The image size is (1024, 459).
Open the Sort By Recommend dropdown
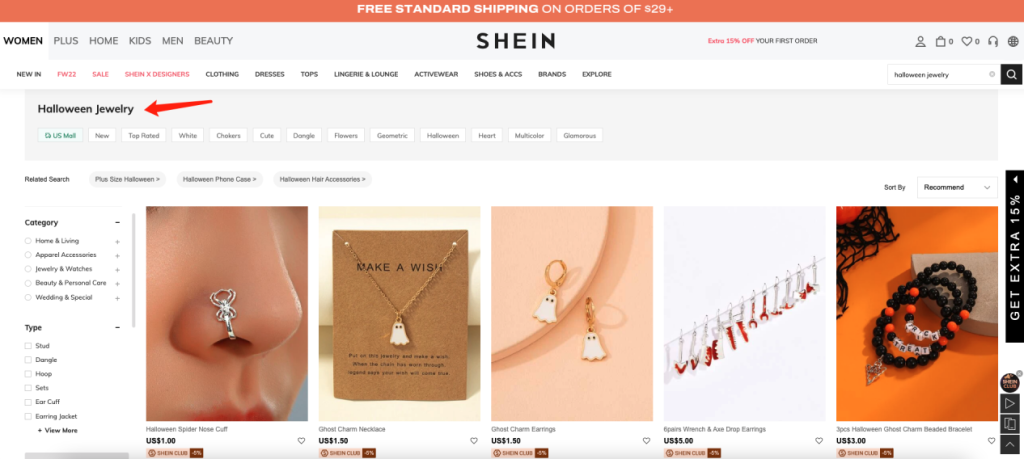point(957,187)
